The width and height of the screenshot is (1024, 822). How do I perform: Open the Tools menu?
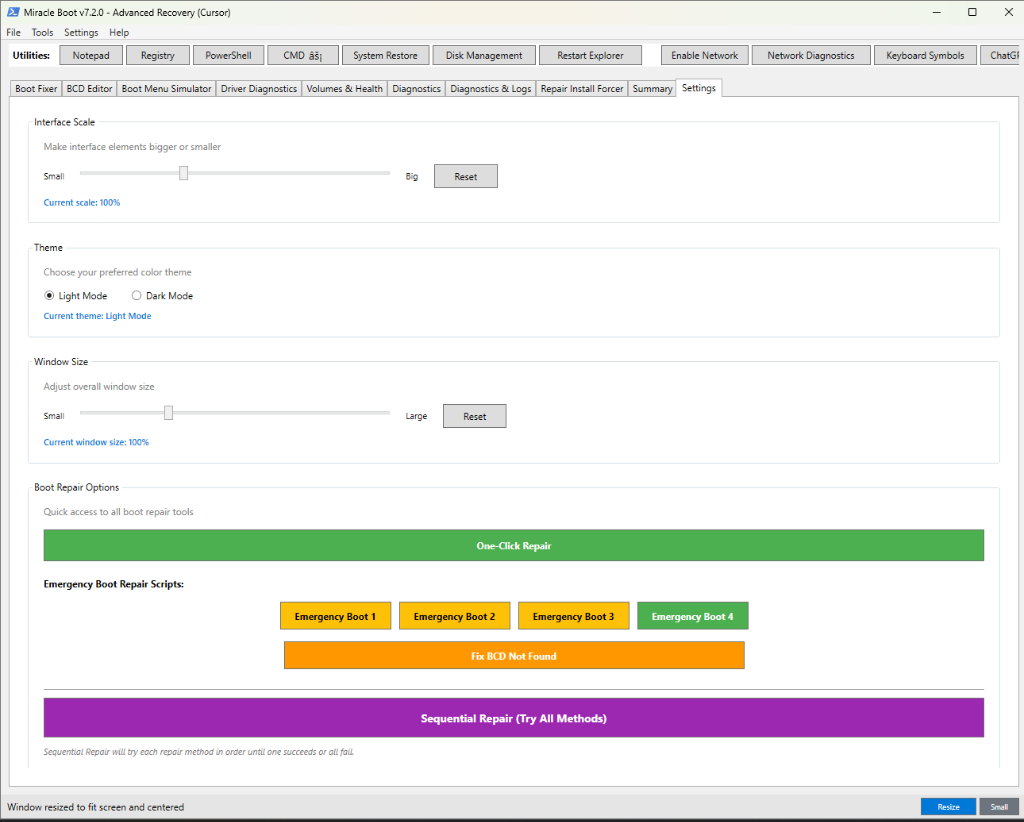[x=42, y=33]
